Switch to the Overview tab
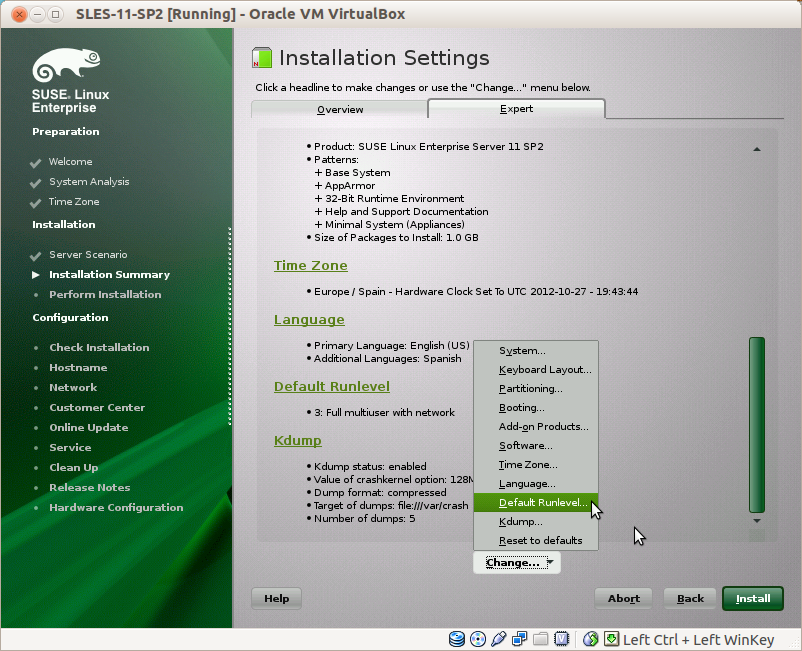Image resolution: width=802 pixels, height=651 pixels. [x=340, y=109]
